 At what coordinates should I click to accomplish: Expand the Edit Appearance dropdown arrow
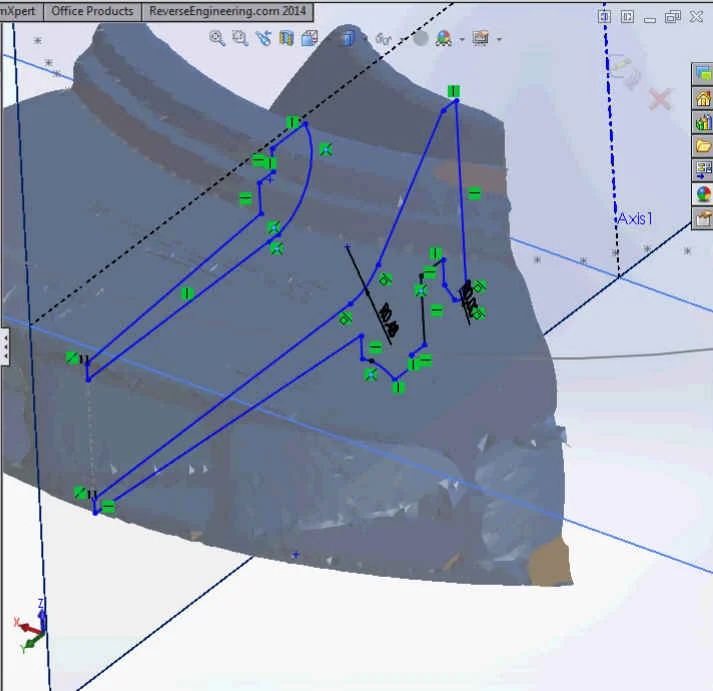click(x=461, y=39)
